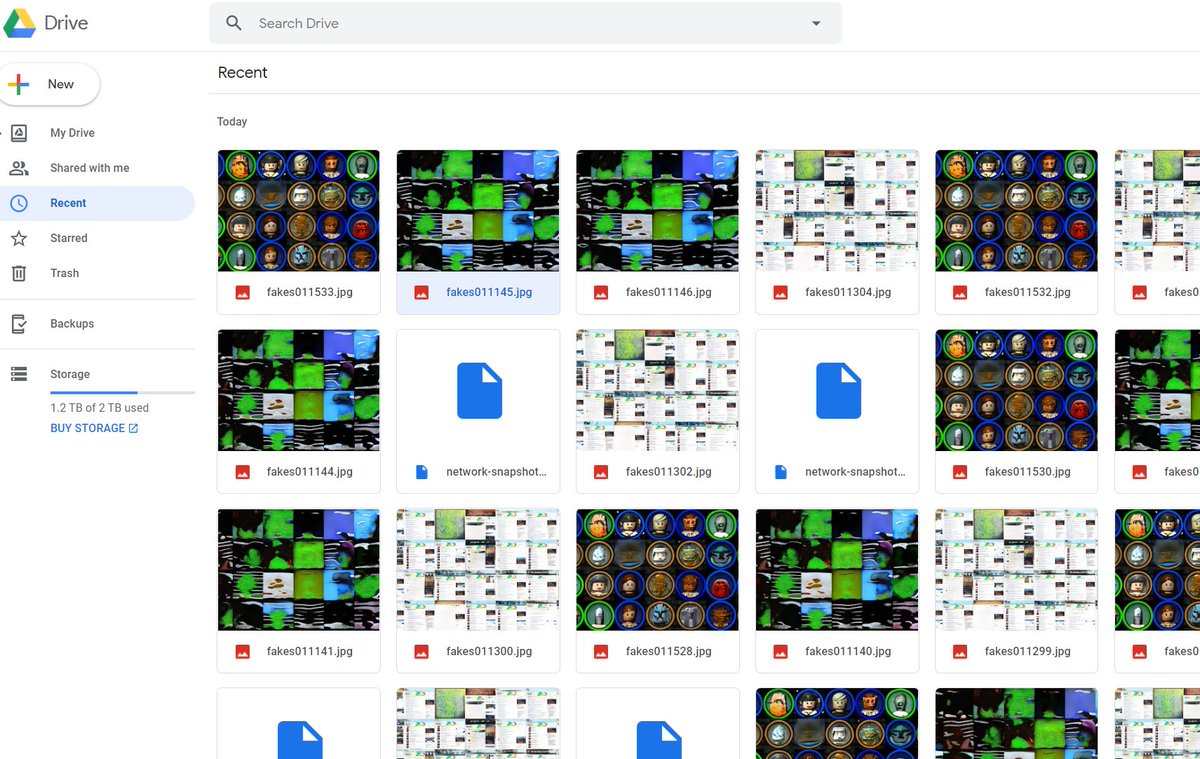The image size is (1200, 759).
Task: Select the Recent section
Action: pyautogui.click(x=97, y=203)
